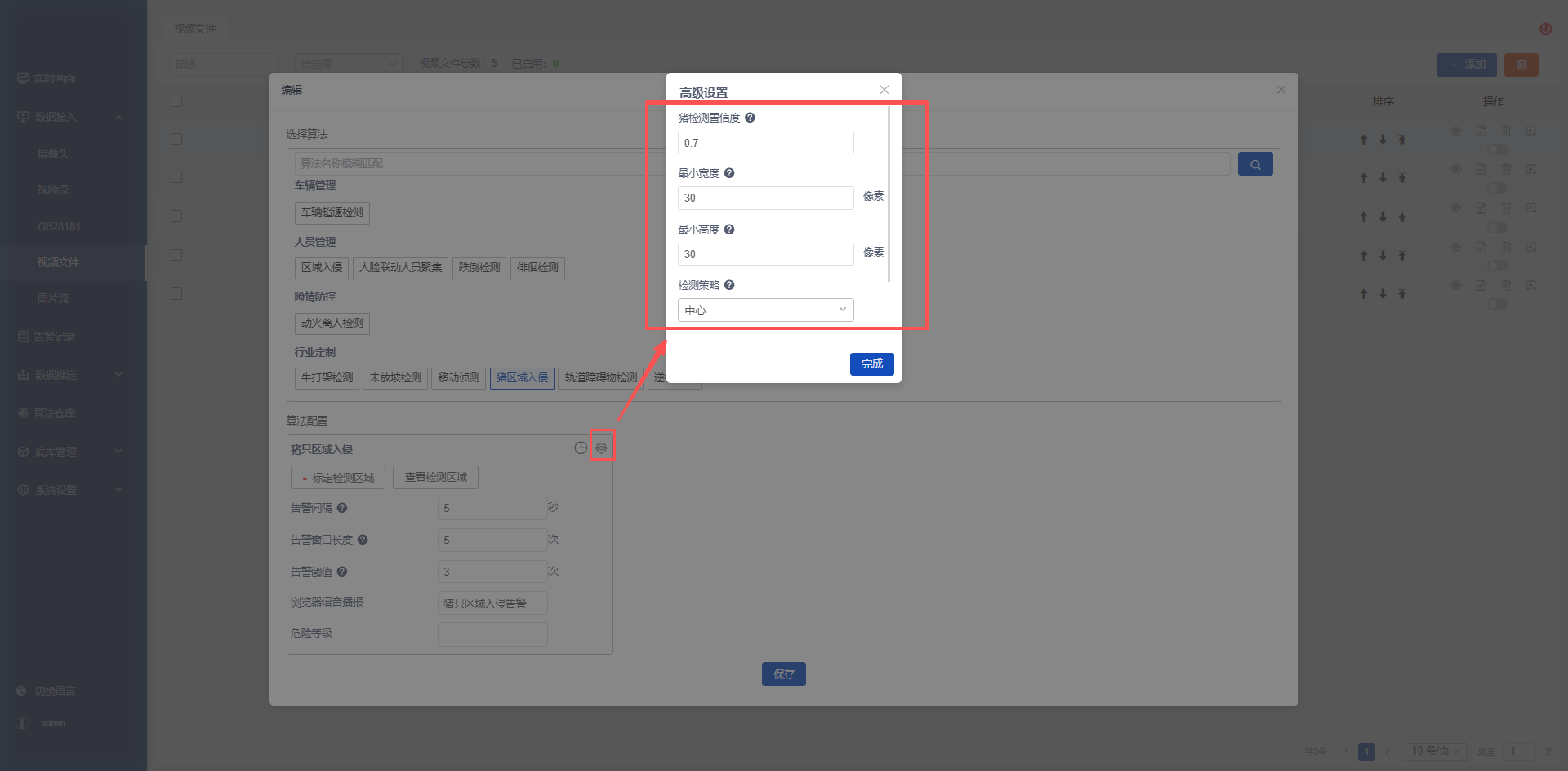Tick the third row checkbox
Screen dimensions: 1568x771
(x=176, y=216)
